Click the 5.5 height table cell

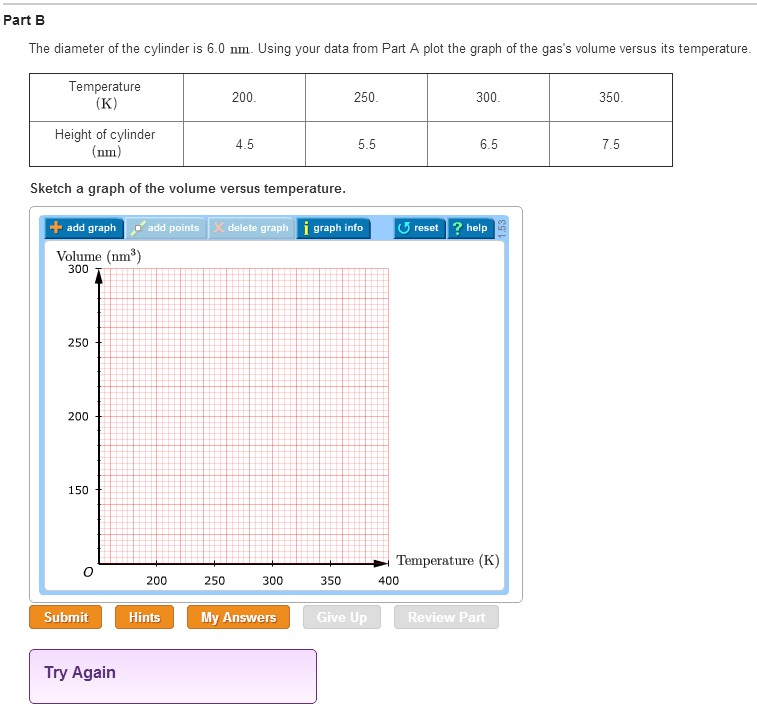pyautogui.click(x=366, y=144)
